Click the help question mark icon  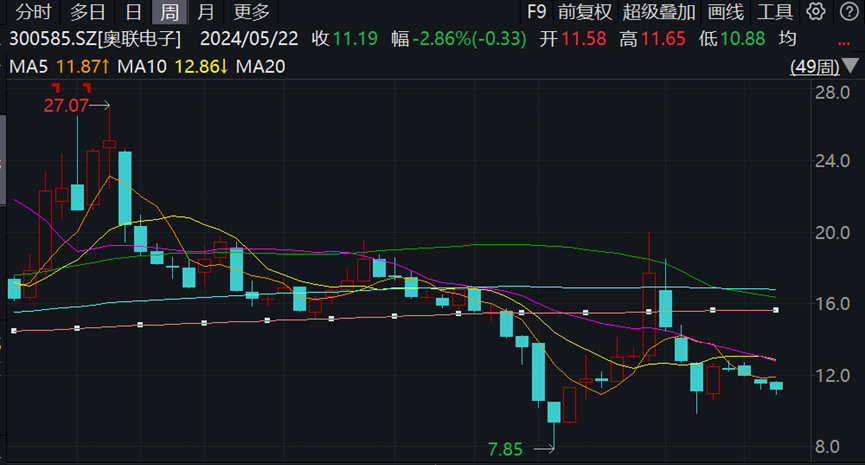[848, 12]
